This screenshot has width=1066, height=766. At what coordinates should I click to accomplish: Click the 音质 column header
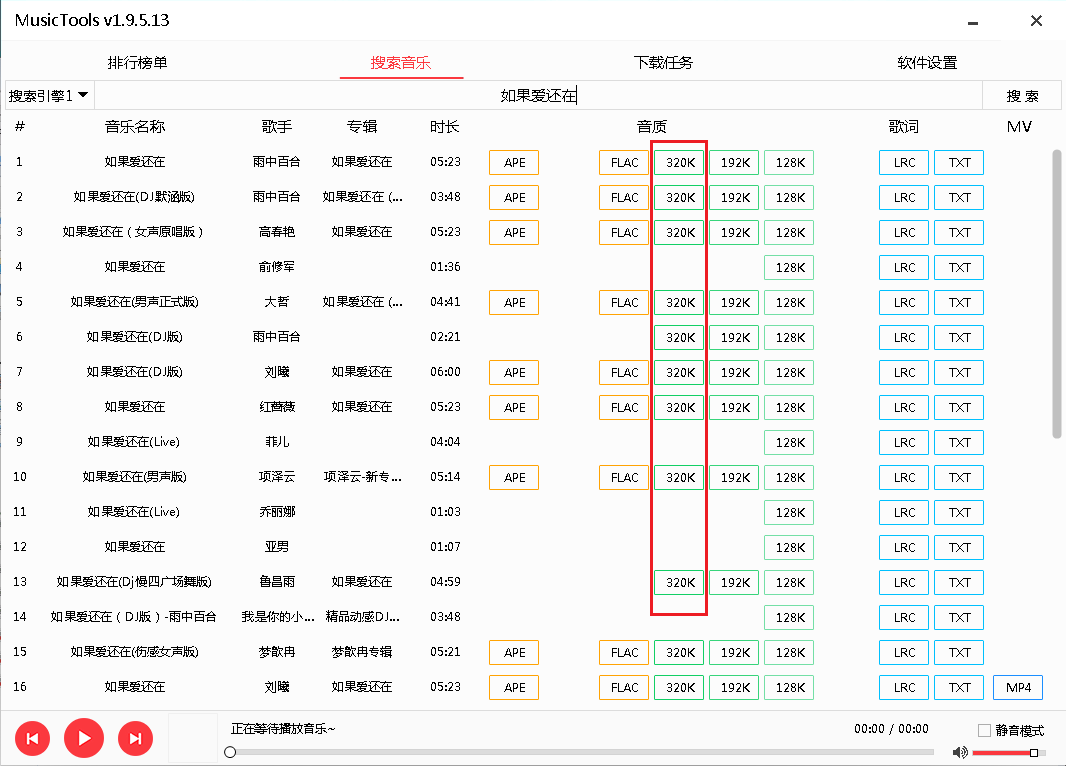651,126
